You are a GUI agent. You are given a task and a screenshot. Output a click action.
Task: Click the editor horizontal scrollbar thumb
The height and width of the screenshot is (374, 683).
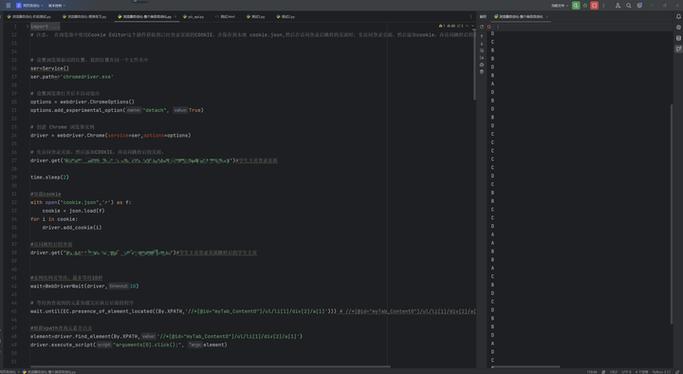pos(210,367)
